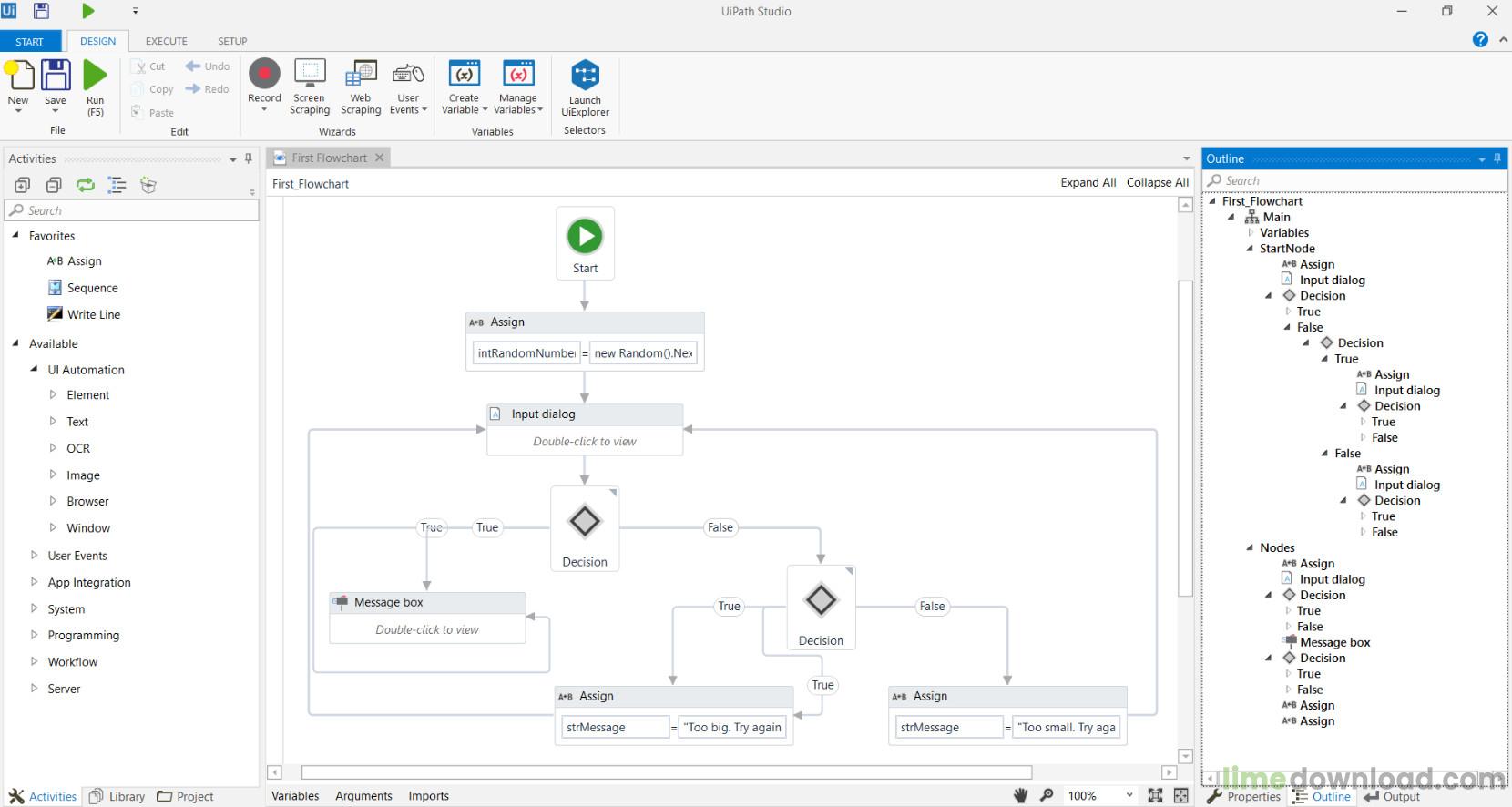This screenshot has width=1512, height=807.
Task: Collapse the UI Automation tree node
Action: pyautogui.click(x=35, y=370)
